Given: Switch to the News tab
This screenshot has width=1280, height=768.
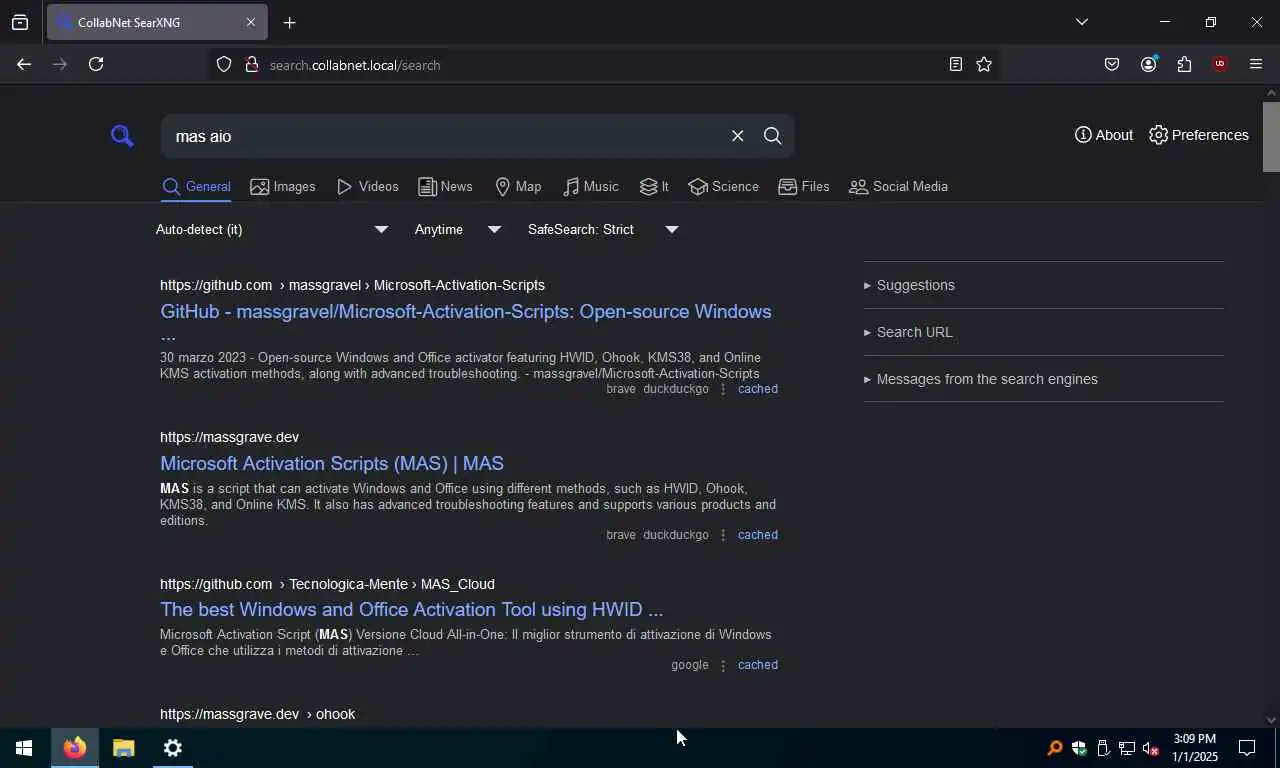Looking at the screenshot, I should 445,187.
